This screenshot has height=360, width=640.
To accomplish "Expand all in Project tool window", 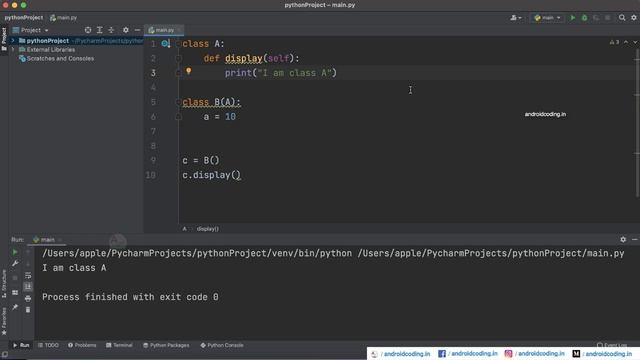I will (100, 30).
